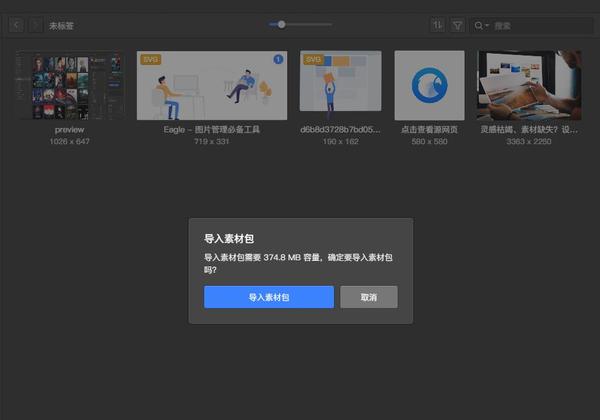This screenshot has width=600, height=420.
Task: Click the blue comment badge on Eagle image
Action: tap(278, 59)
